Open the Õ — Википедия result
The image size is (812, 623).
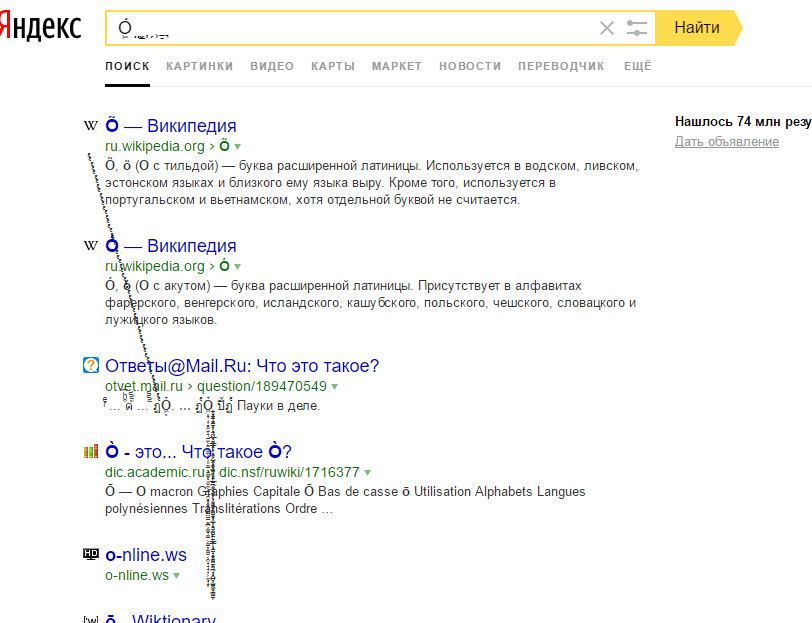pos(170,125)
